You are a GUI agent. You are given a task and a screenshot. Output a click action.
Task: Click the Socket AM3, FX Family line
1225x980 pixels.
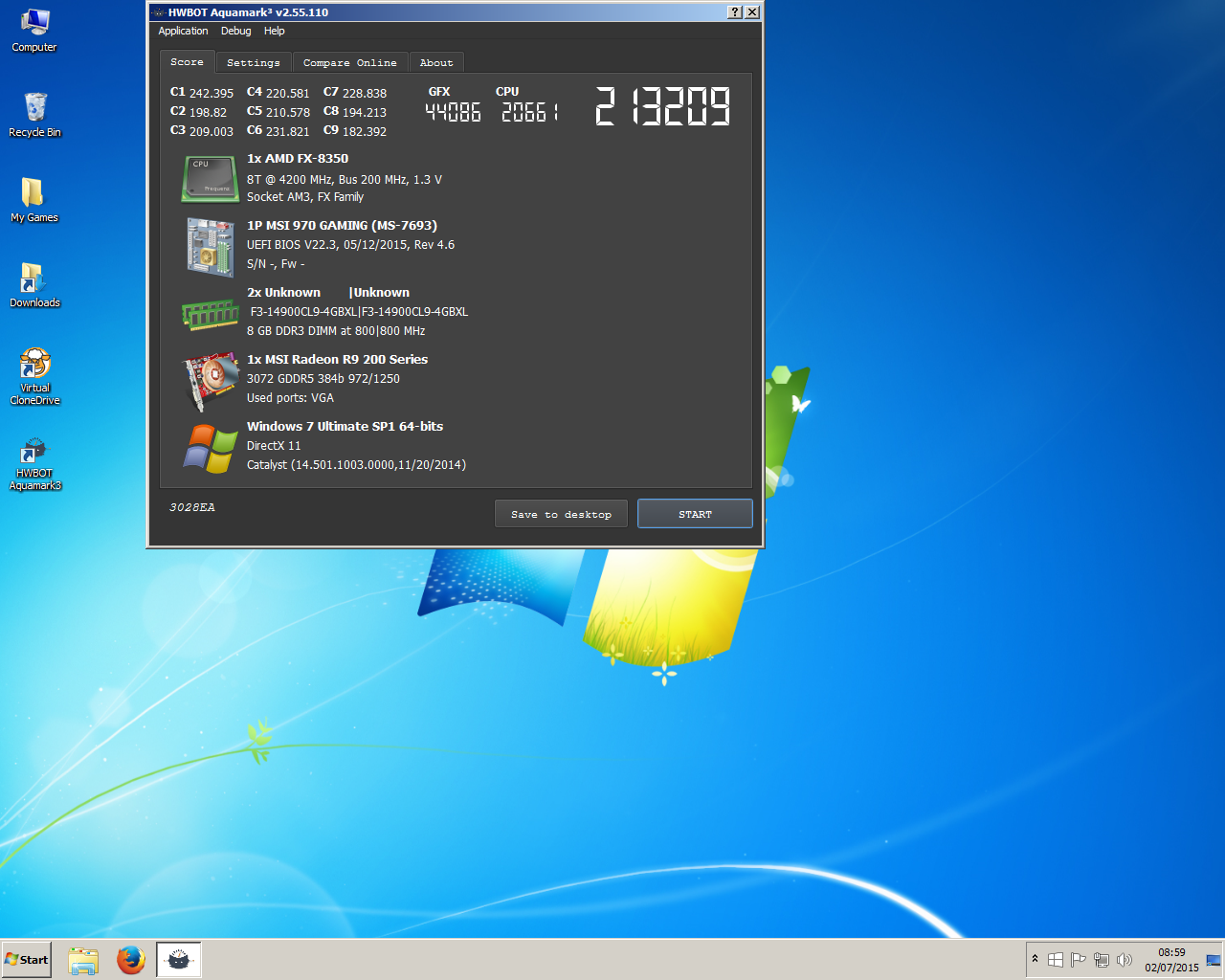(x=305, y=196)
